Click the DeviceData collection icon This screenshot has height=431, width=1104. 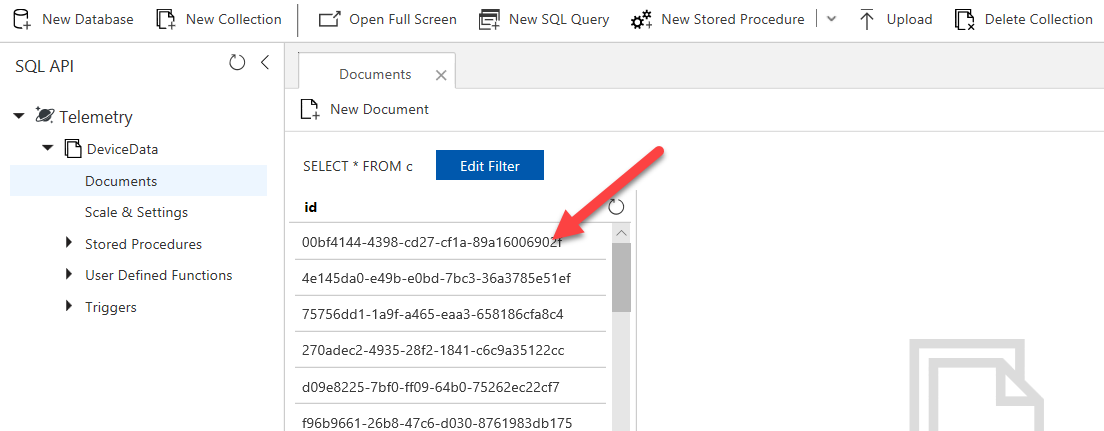[x=73, y=149]
